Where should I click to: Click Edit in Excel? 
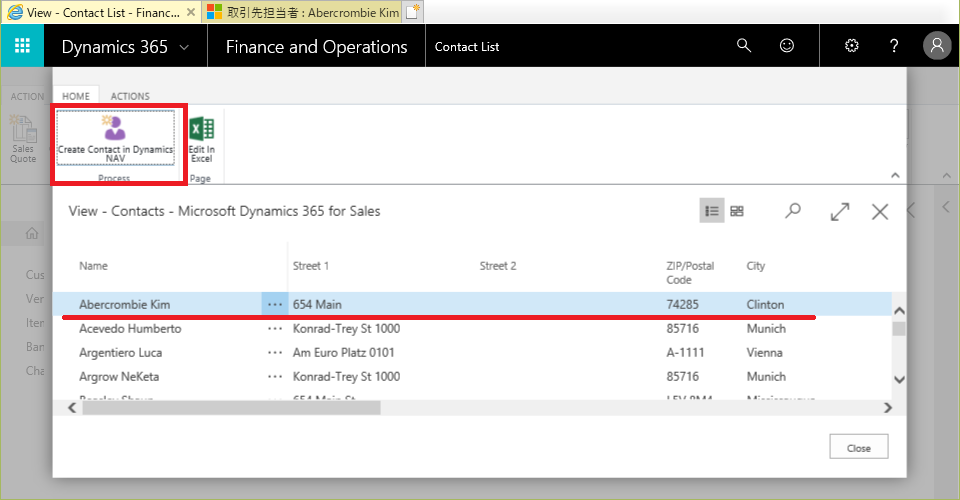(x=201, y=140)
